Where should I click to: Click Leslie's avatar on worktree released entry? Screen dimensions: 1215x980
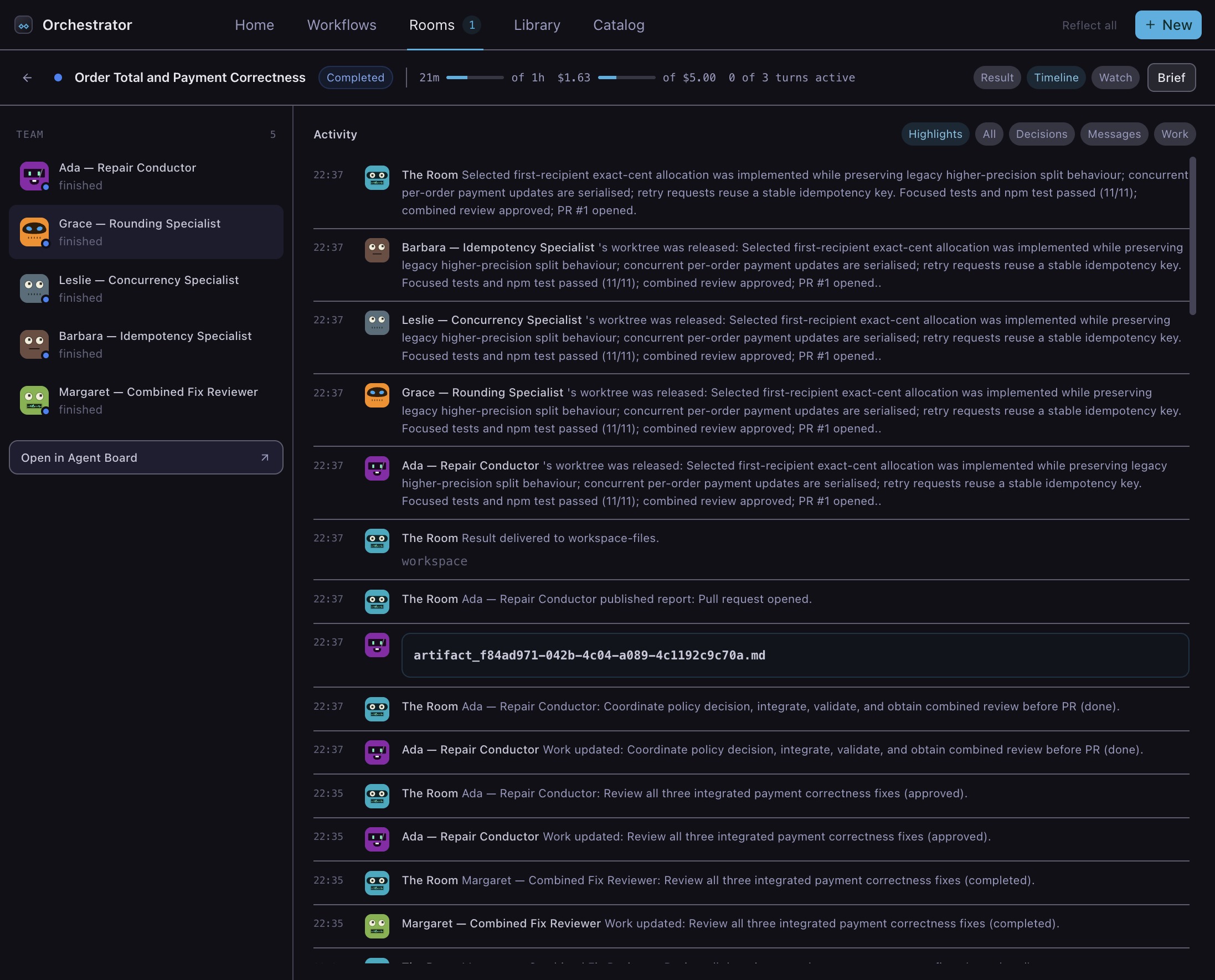(x=377, y=322)
